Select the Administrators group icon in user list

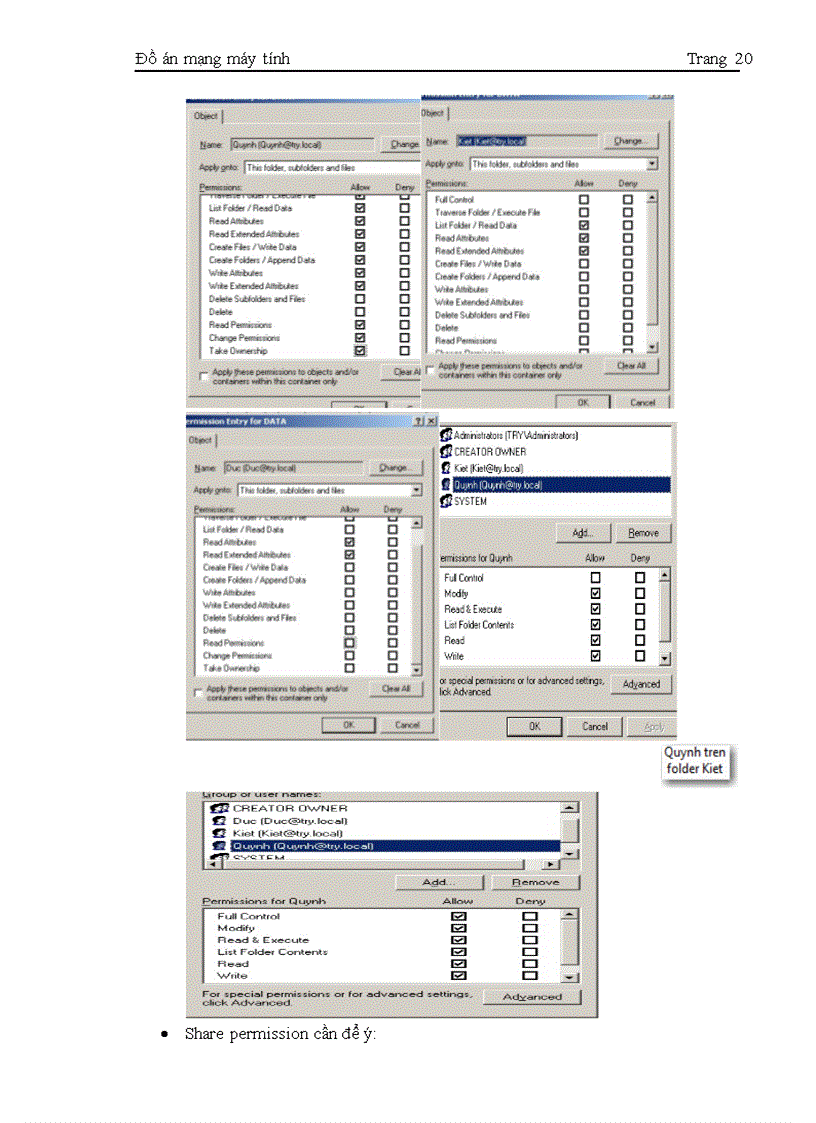point(446,436)
